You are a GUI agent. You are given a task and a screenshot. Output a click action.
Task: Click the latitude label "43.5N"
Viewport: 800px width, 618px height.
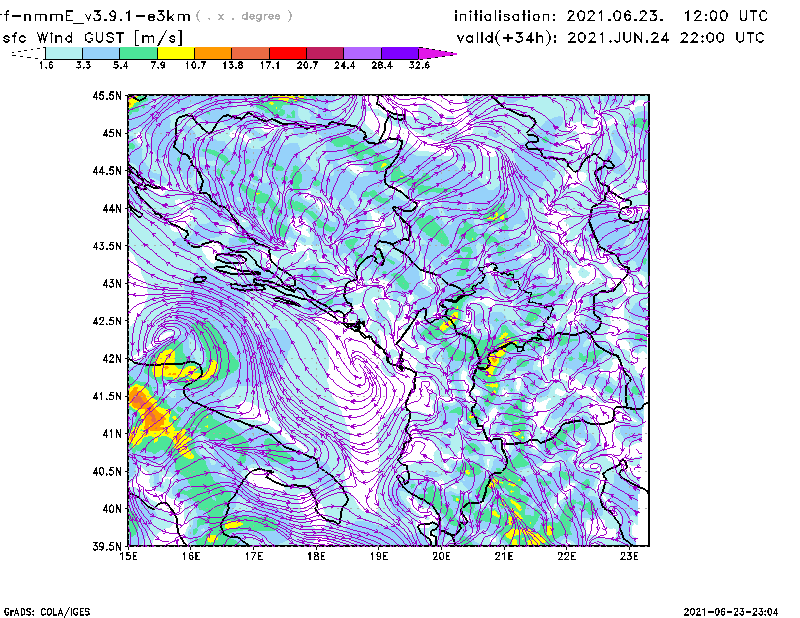[x=107, y=246]
